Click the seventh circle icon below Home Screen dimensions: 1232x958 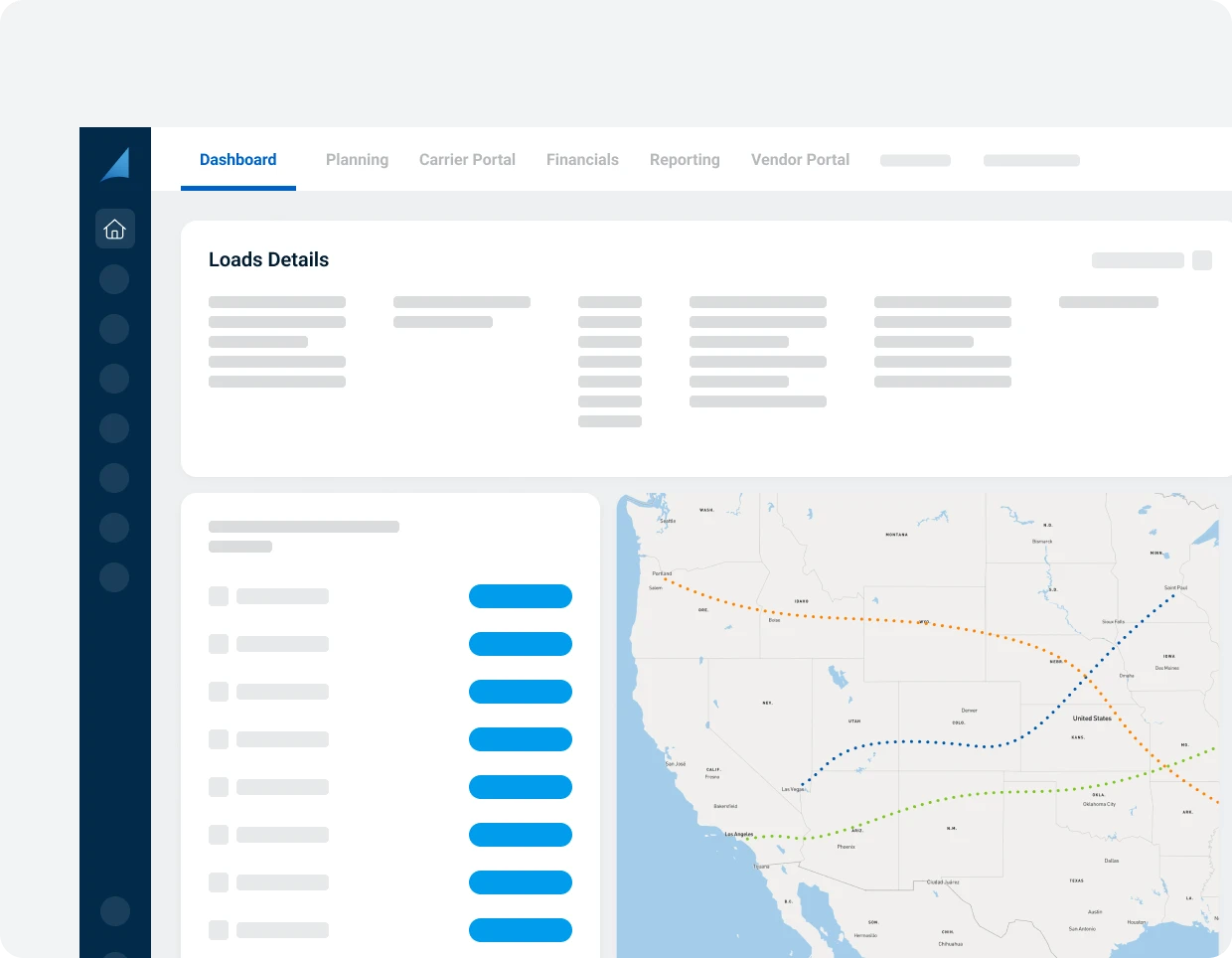point(114,577)
